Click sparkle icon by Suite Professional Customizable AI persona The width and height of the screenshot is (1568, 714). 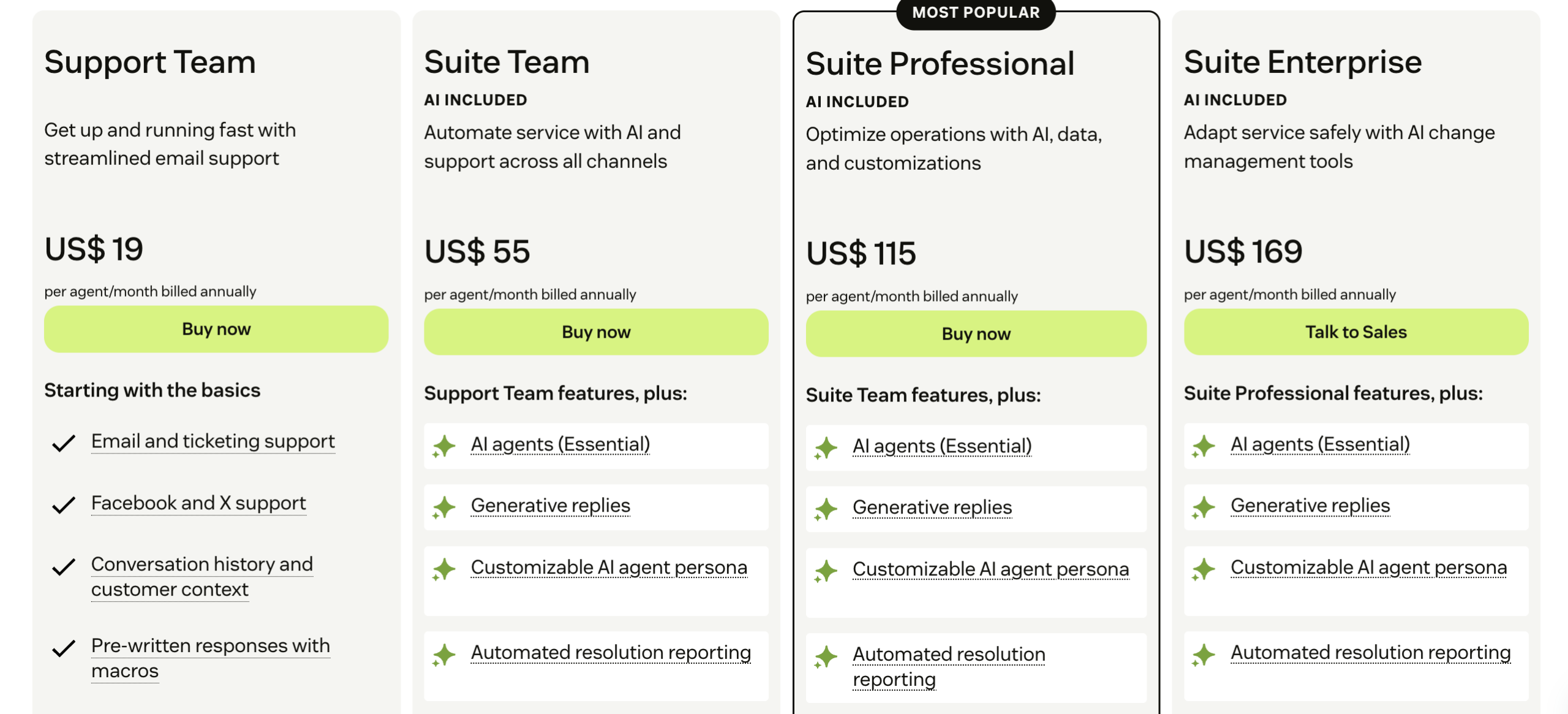pyautogui.click(x=826, y=571)
